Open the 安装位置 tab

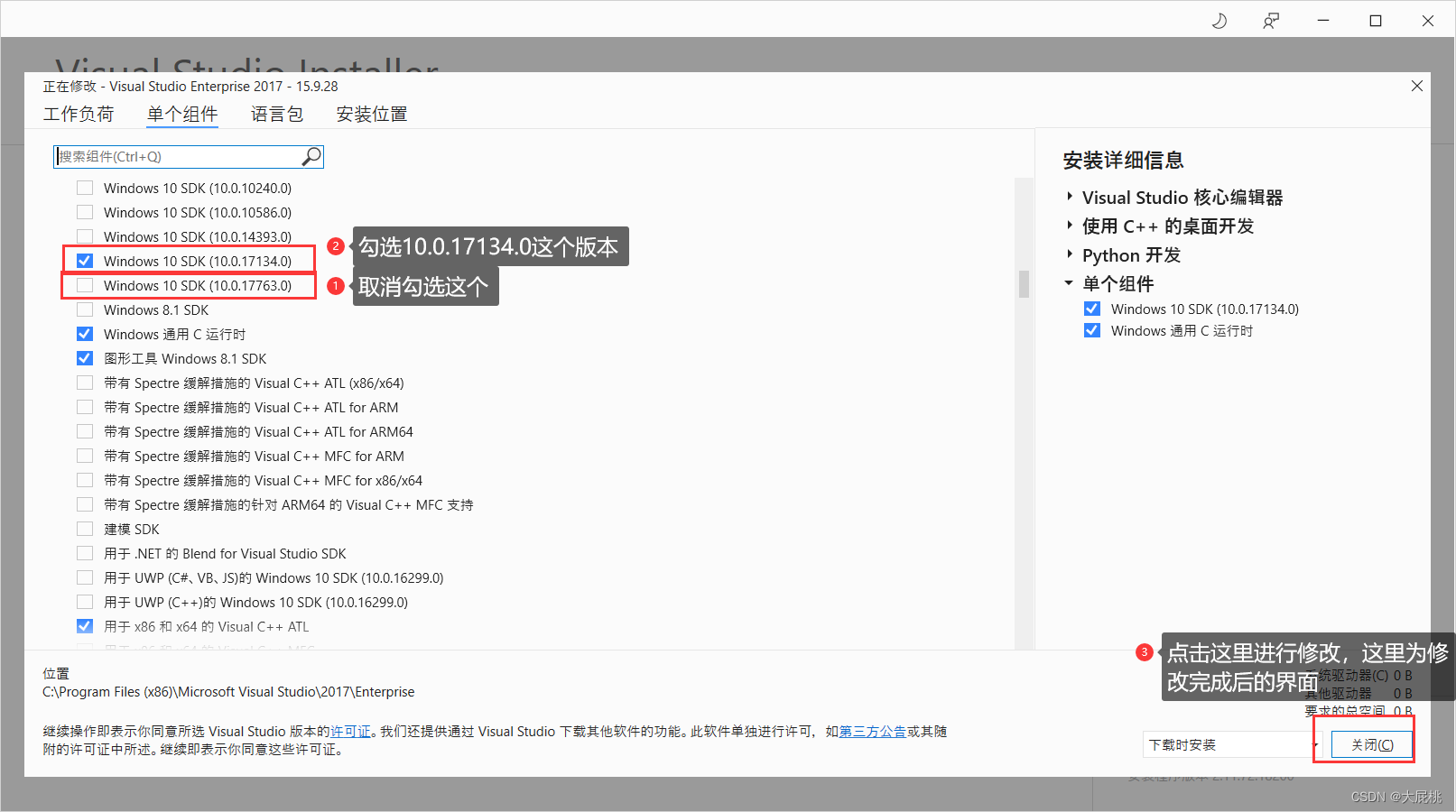(x=372, y=115)
